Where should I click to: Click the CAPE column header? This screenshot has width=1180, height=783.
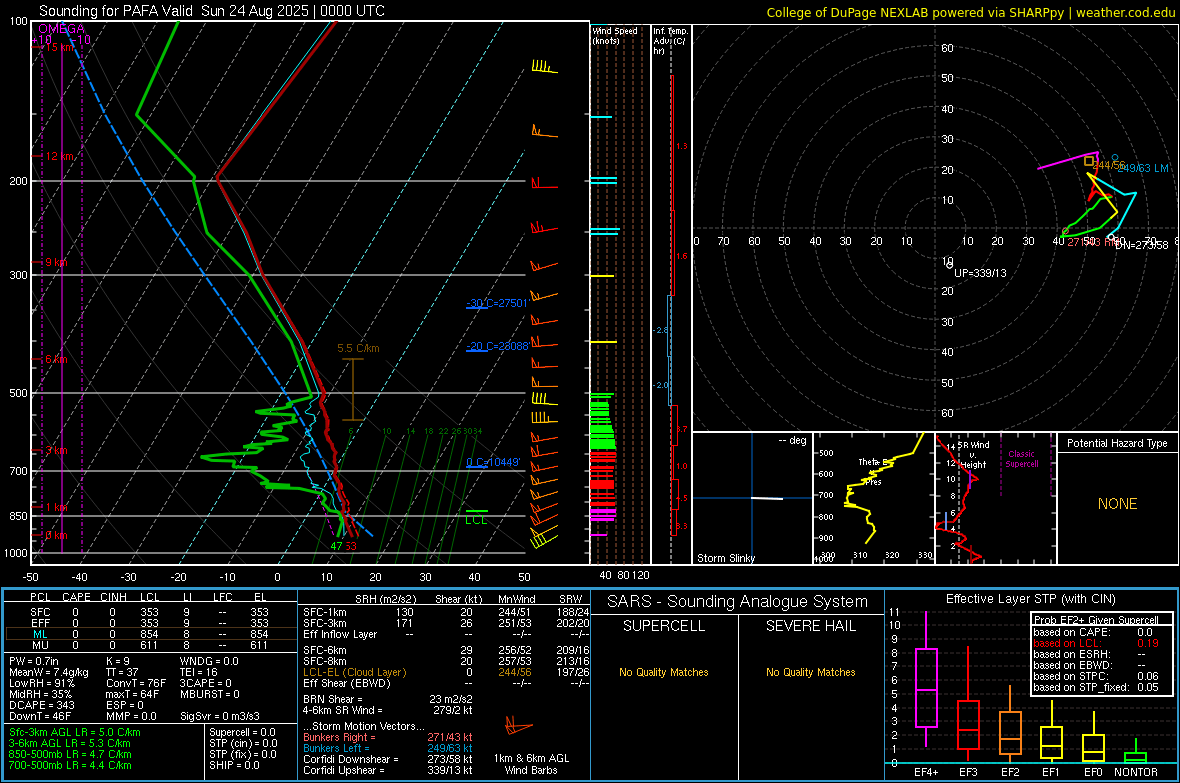click(x=76, y=597)
